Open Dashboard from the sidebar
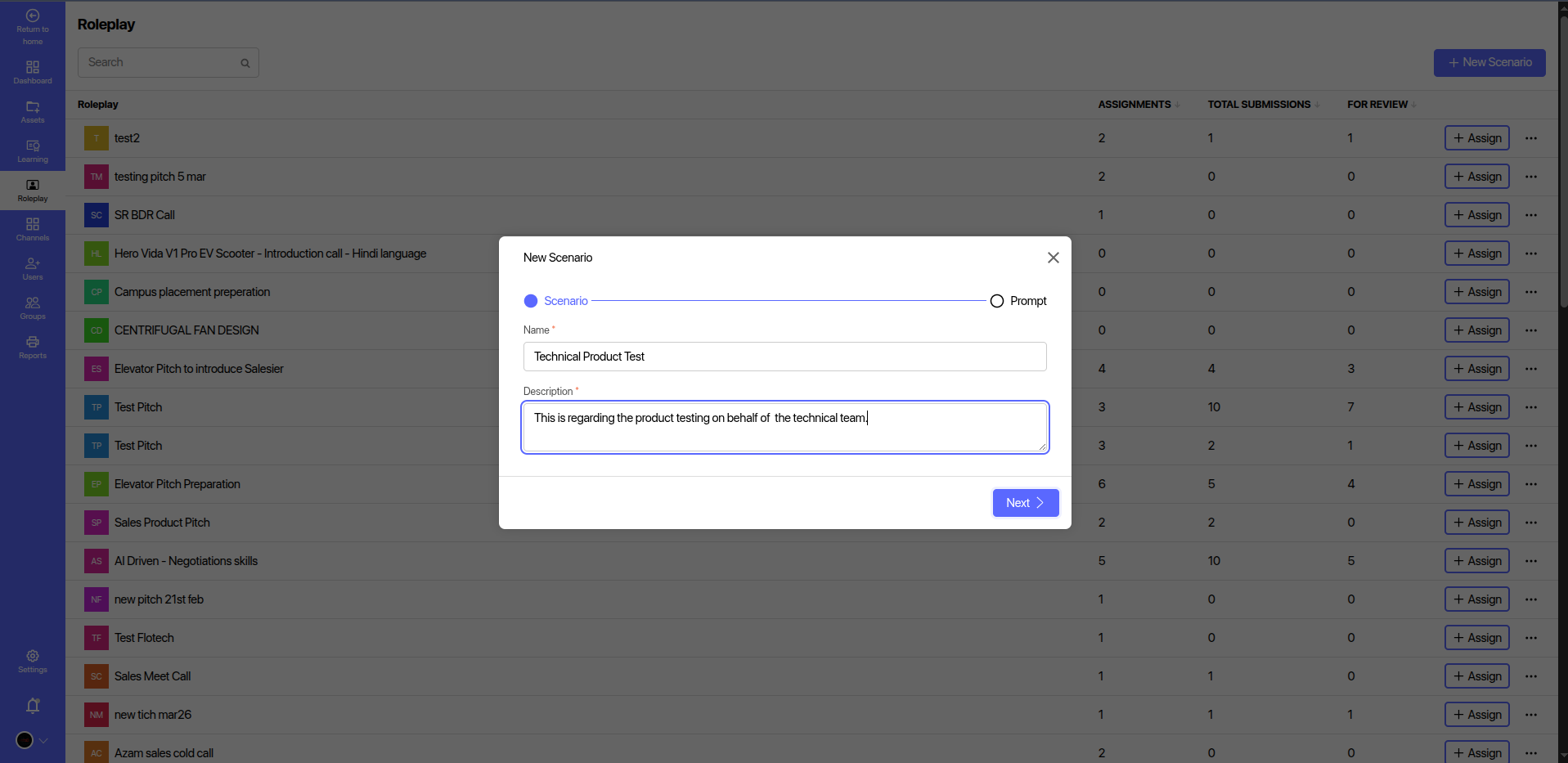 [33, 72]
